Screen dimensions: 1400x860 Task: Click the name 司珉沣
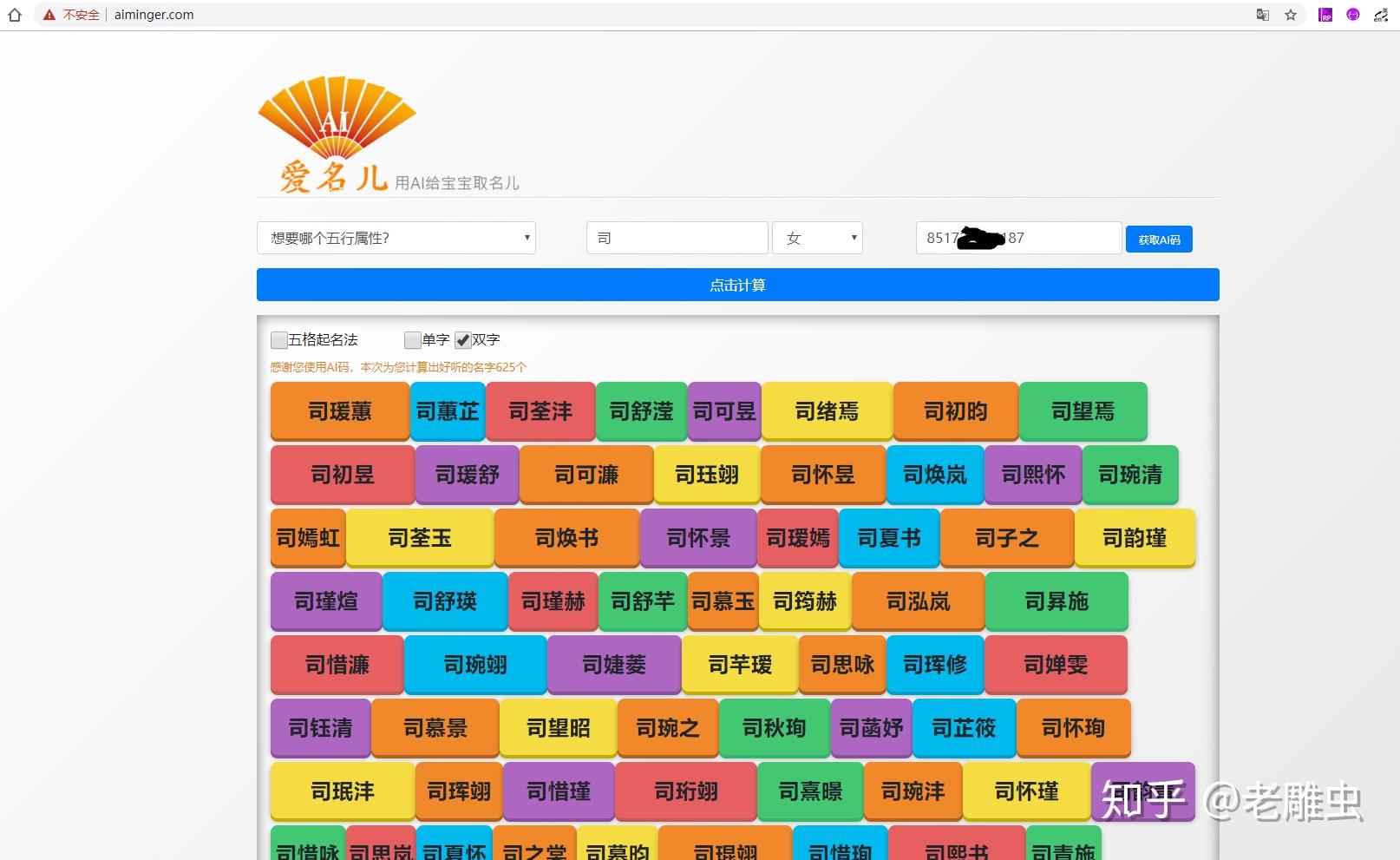[343, 791]
